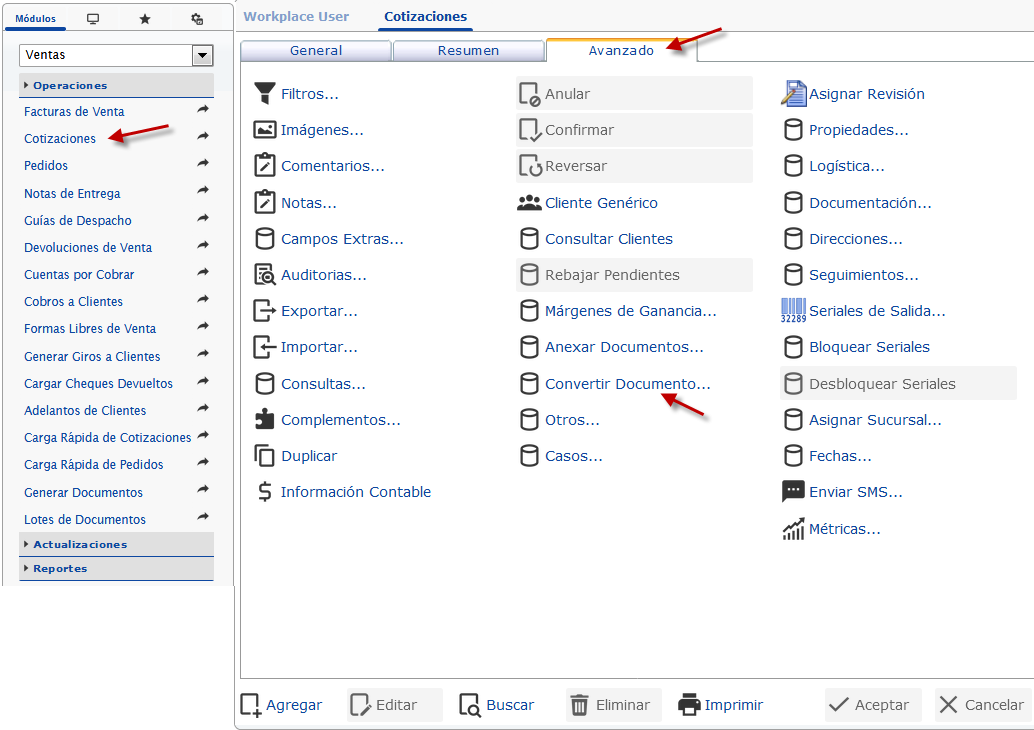Select the Módulos sidebar tab
This screenshot has height=730, width=1034.
click(36, 18)
